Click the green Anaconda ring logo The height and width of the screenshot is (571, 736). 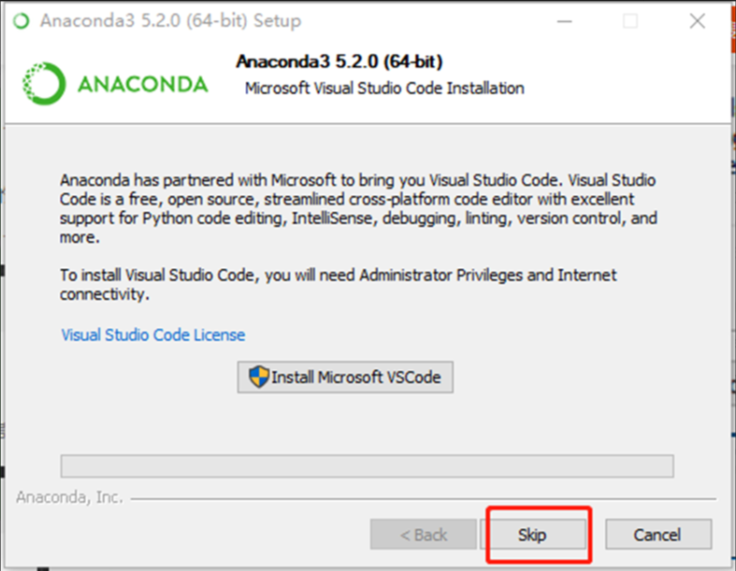coord(42,84)
